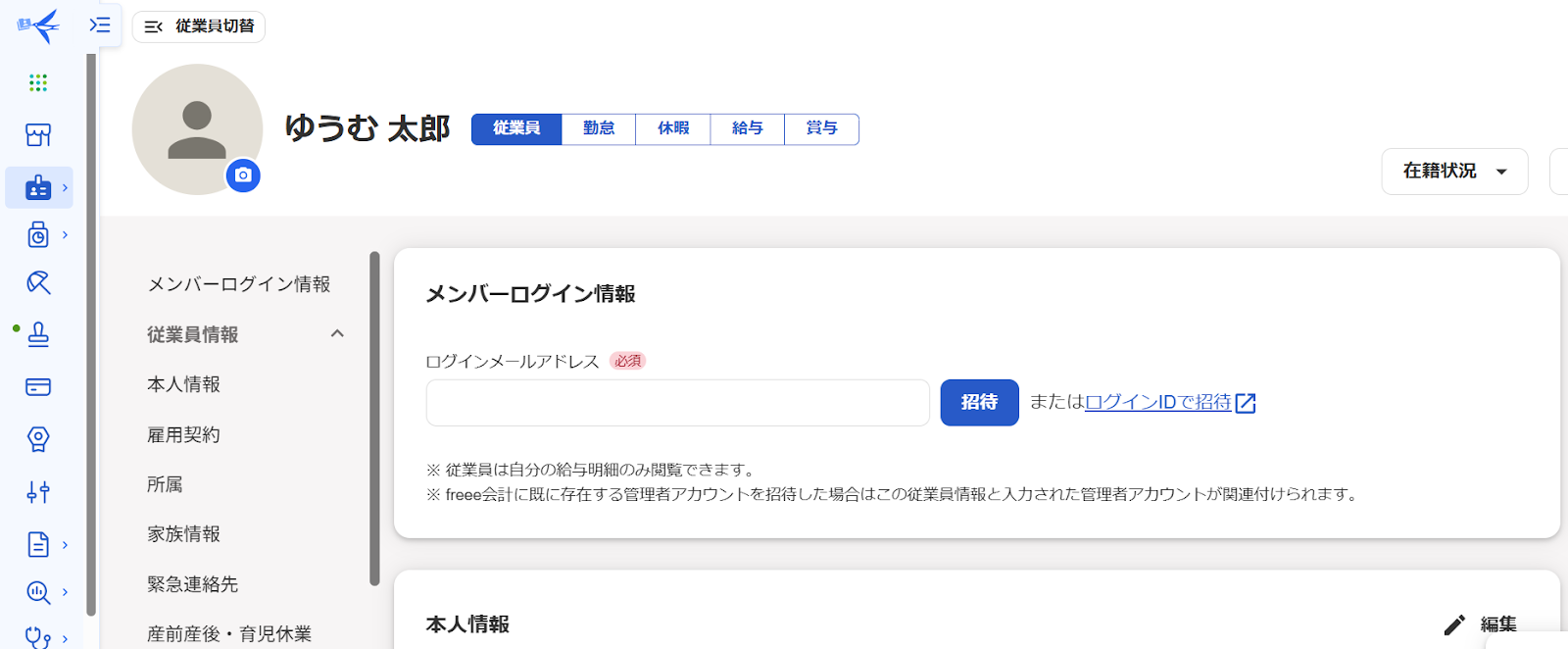Select the employee ID badge sidebar icon

pos(38,187)
